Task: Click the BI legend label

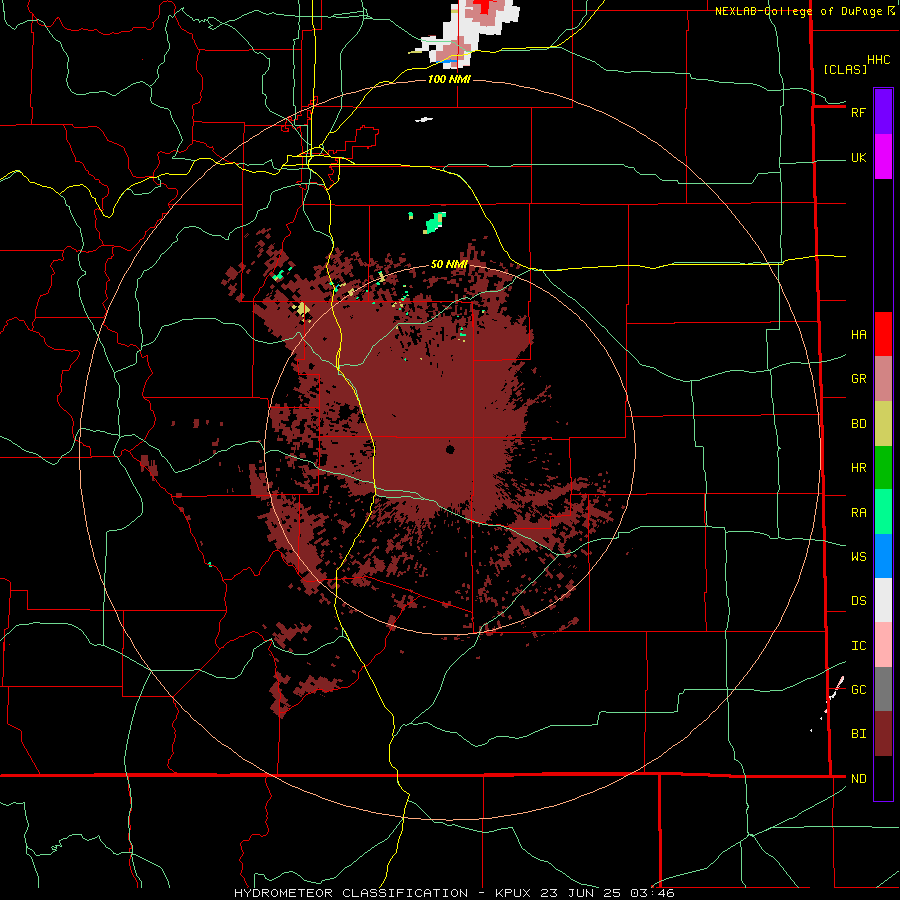Action: tap(858, 734)
